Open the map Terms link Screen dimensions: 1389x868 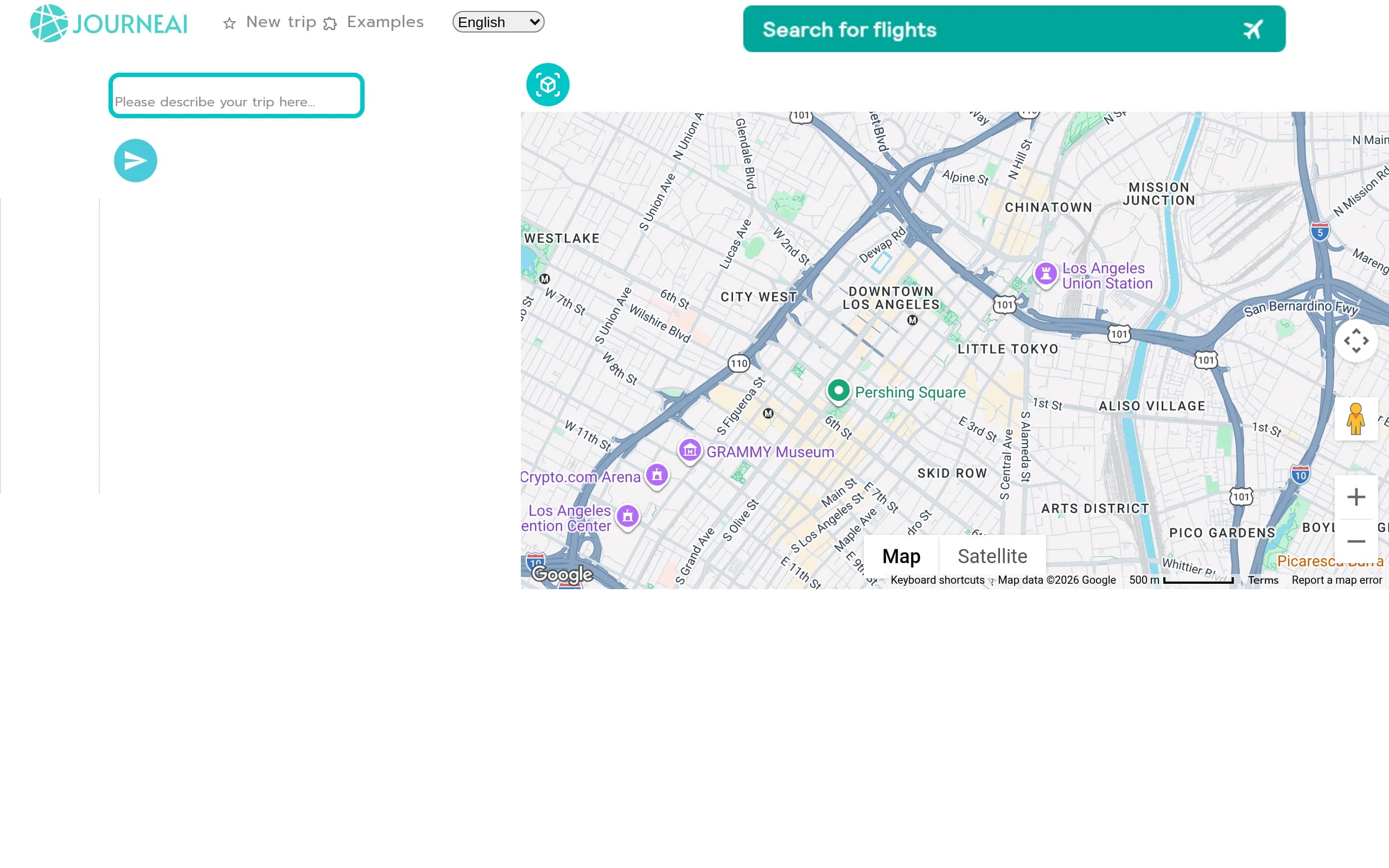coord(1263,580)
